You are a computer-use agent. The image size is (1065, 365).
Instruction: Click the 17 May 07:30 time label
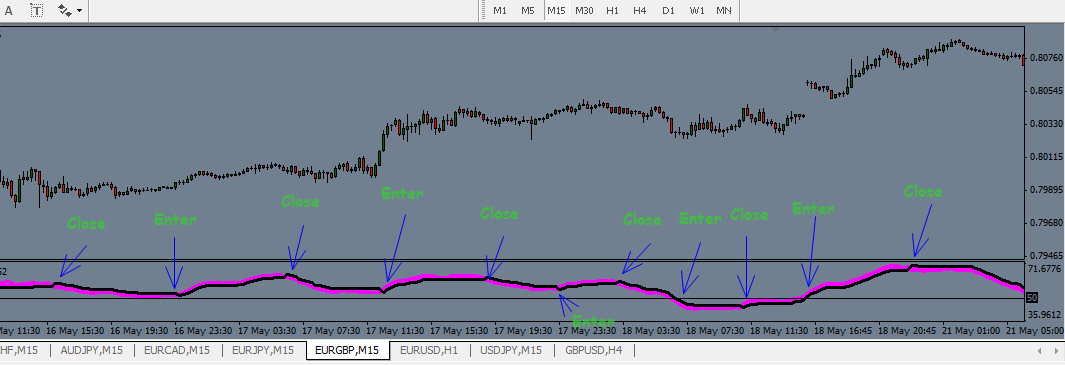[x=330, y=330]
